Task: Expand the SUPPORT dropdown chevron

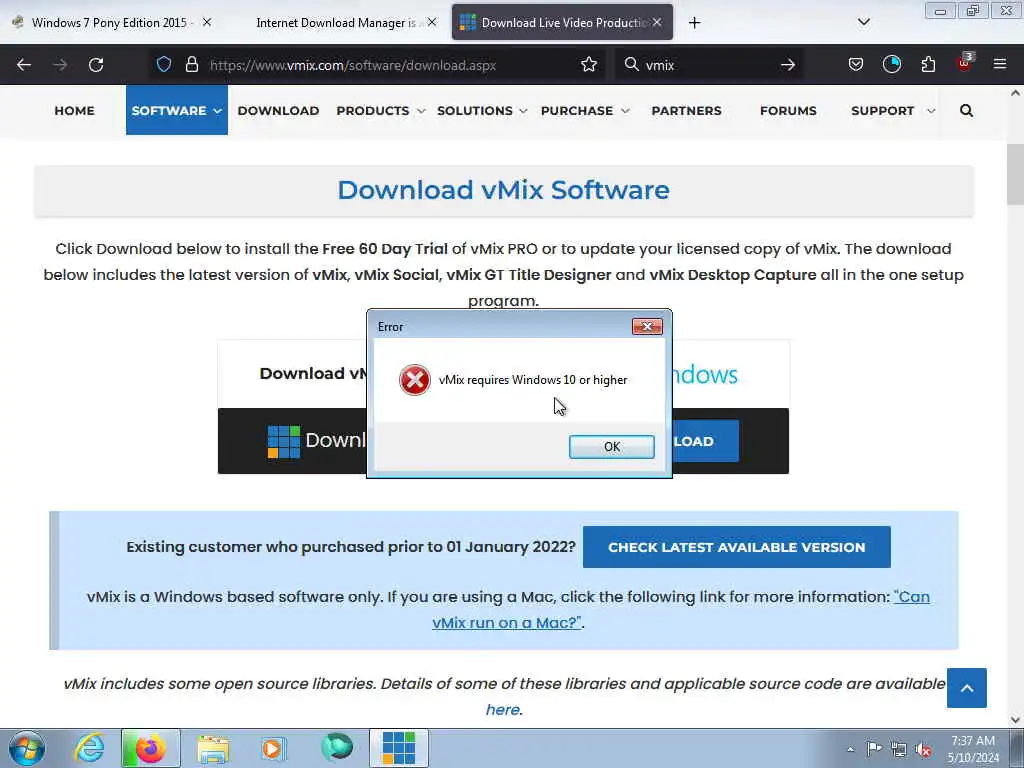Action: pyautogui.click(x=931, y=111)
